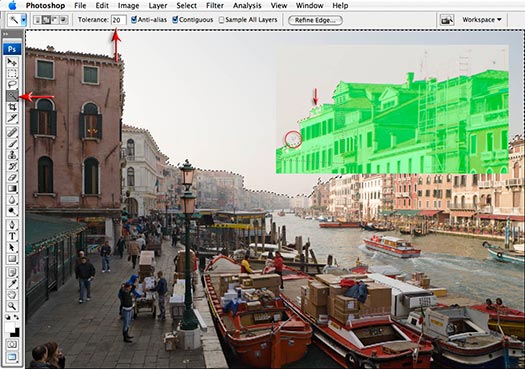Viewport: 525px width, 369px height.
Task: Select the Type tool
Action: pos(12,236)
